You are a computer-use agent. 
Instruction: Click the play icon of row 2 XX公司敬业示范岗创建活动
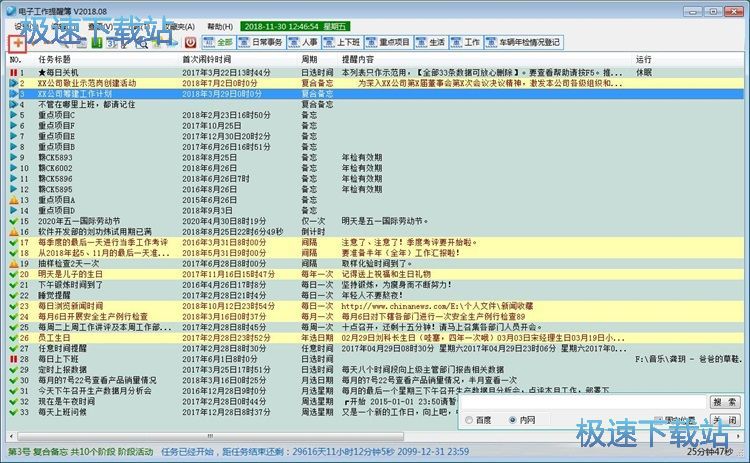13,83
